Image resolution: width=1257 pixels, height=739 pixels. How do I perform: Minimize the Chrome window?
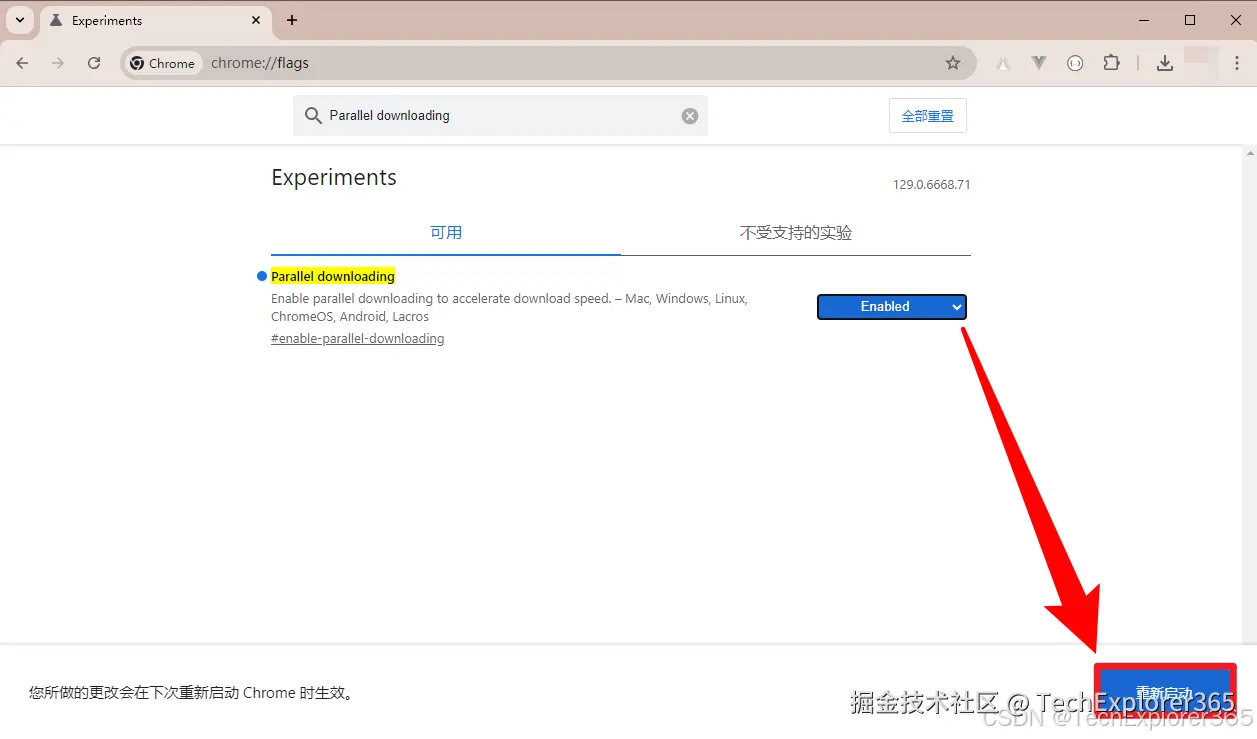(x=1144, y=20)
